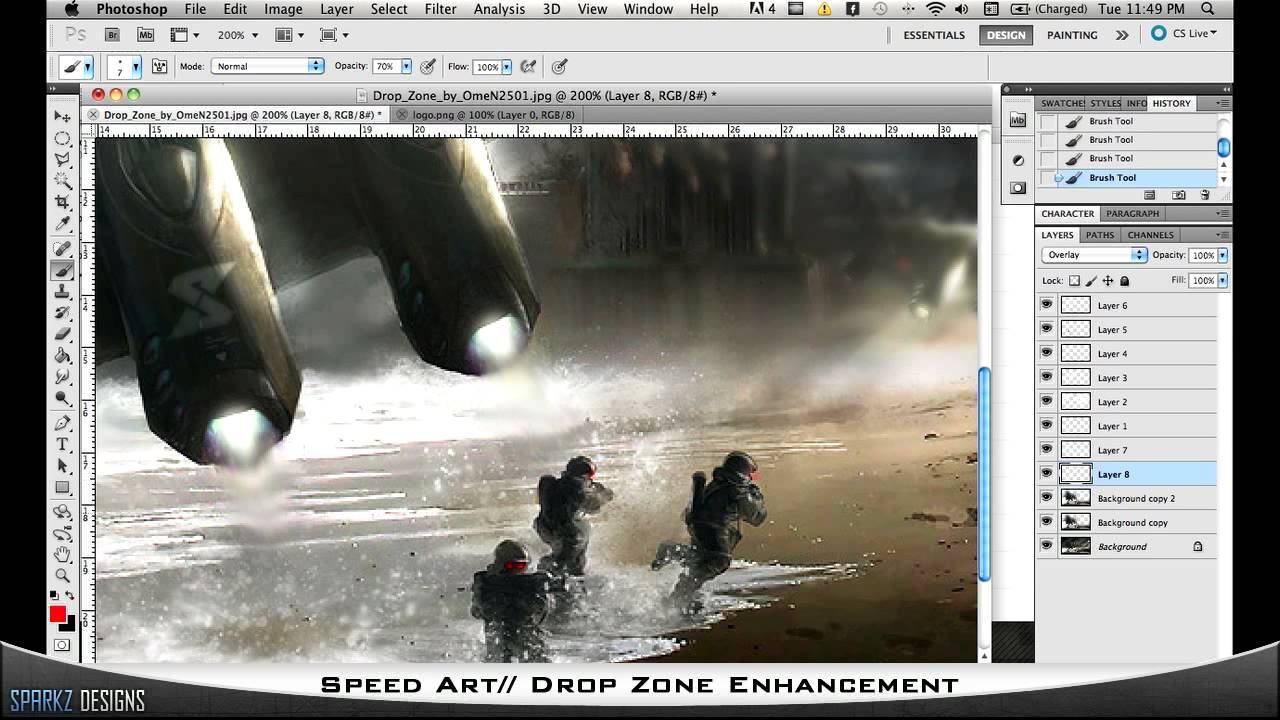Open CS Live menu

tap(1185, 33)
